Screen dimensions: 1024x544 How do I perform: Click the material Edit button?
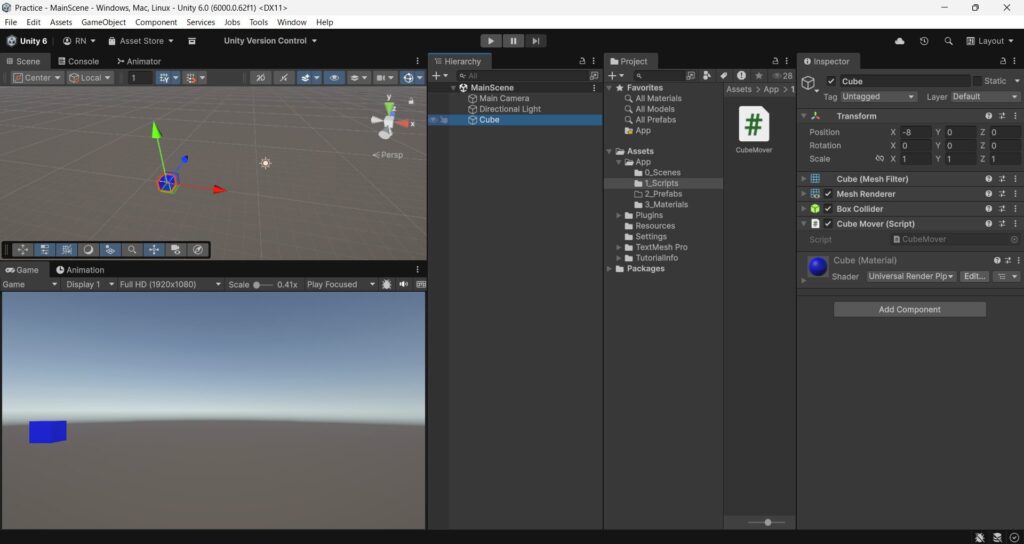[973, 276]
